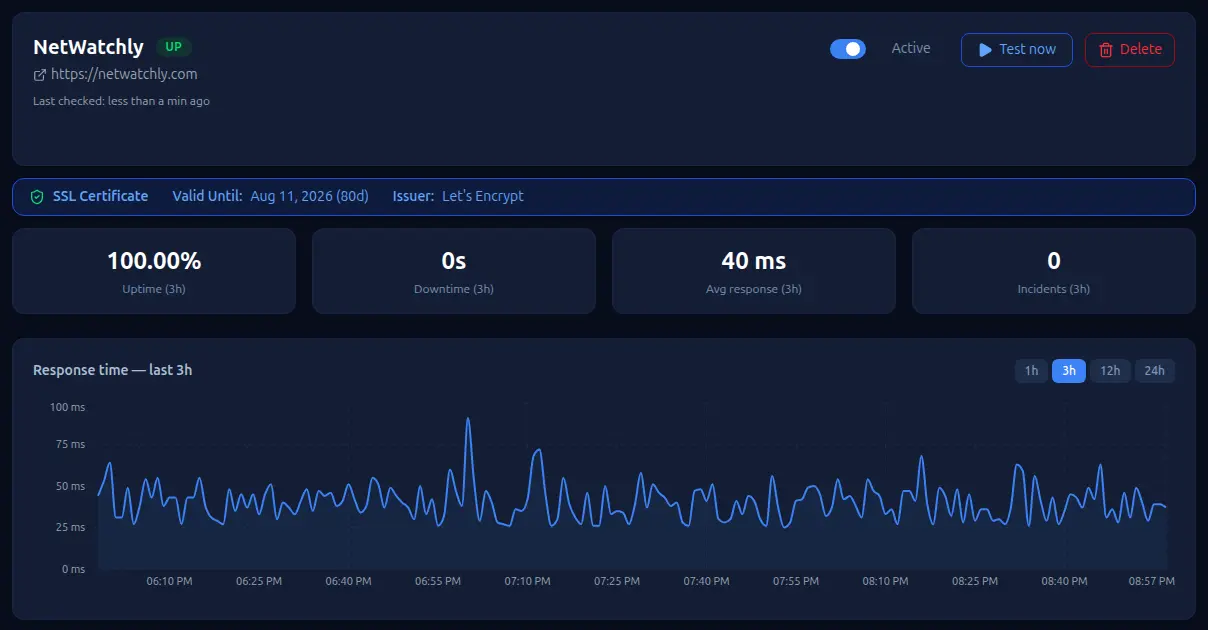Click the external link icon beside netwatchly.com
This screenshot has width=1208, height=630.
click(40, 75)
